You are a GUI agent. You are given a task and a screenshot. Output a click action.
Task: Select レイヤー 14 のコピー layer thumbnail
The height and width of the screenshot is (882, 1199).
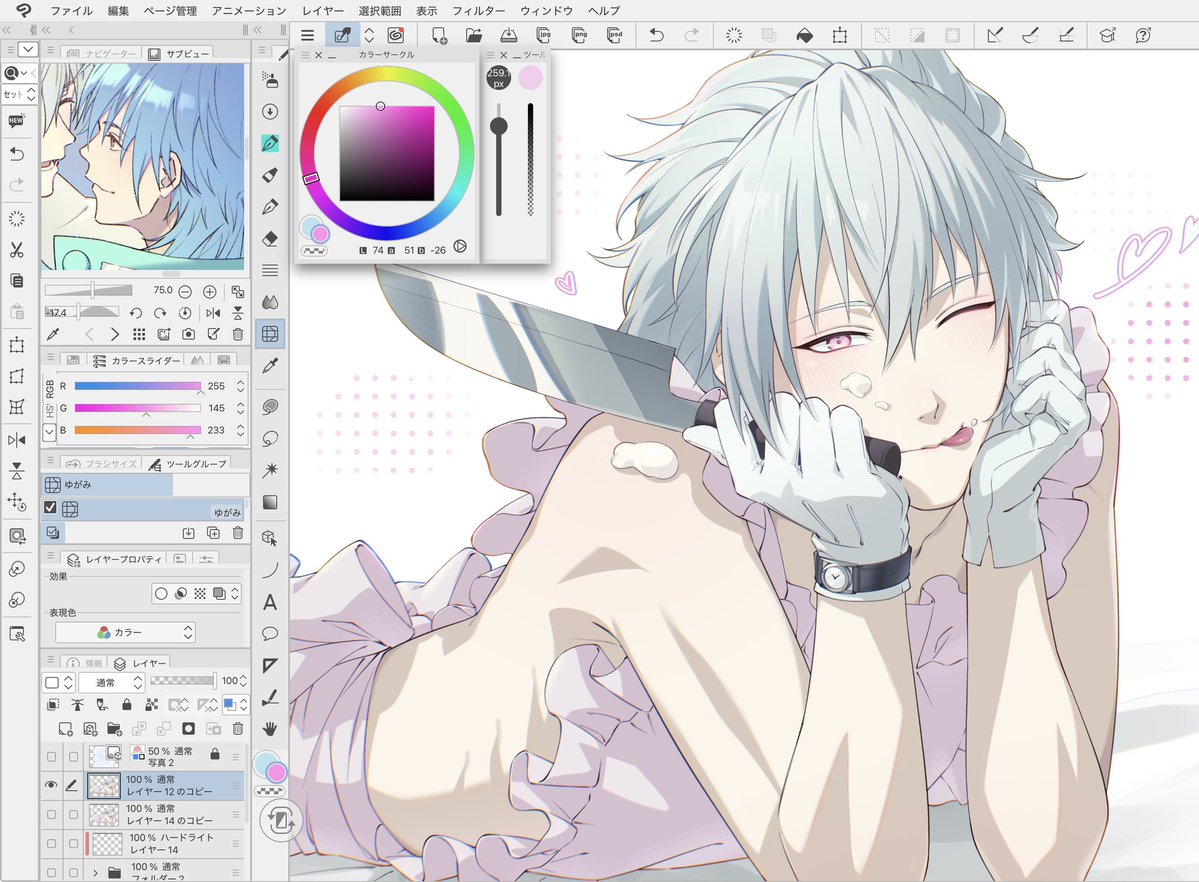104,815
